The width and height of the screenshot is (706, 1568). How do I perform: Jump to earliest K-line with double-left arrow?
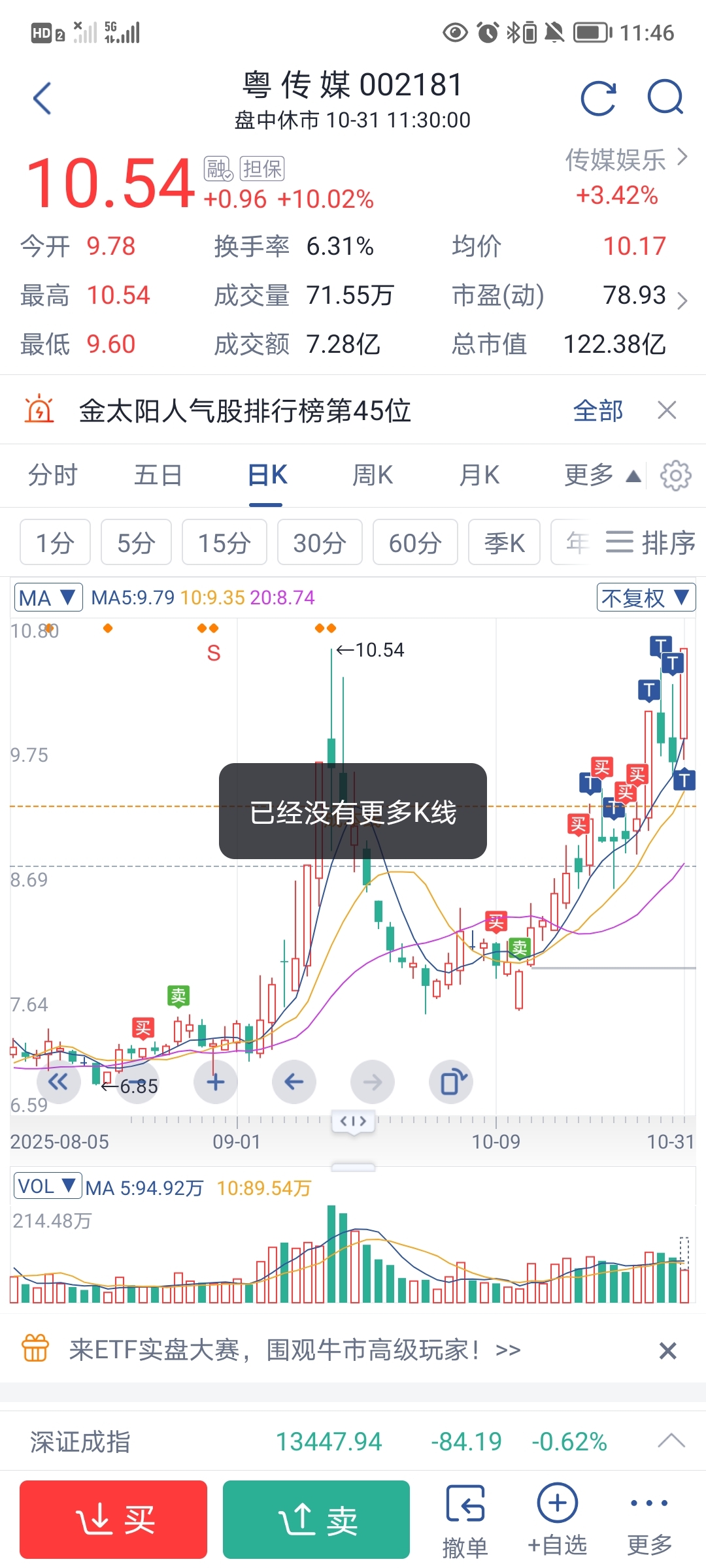click(58, 1082)
